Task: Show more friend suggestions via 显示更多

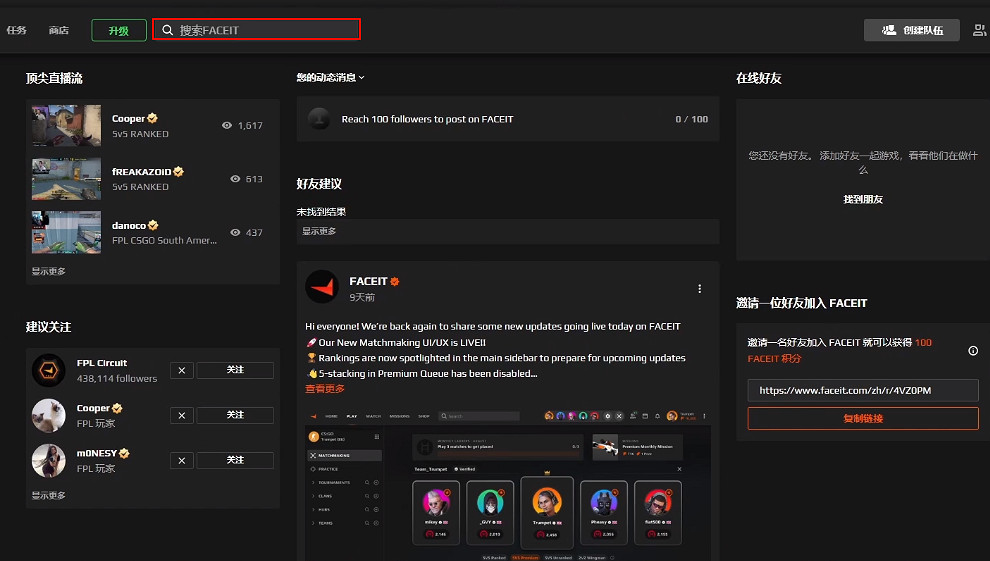Action: [x=319, y=231]
